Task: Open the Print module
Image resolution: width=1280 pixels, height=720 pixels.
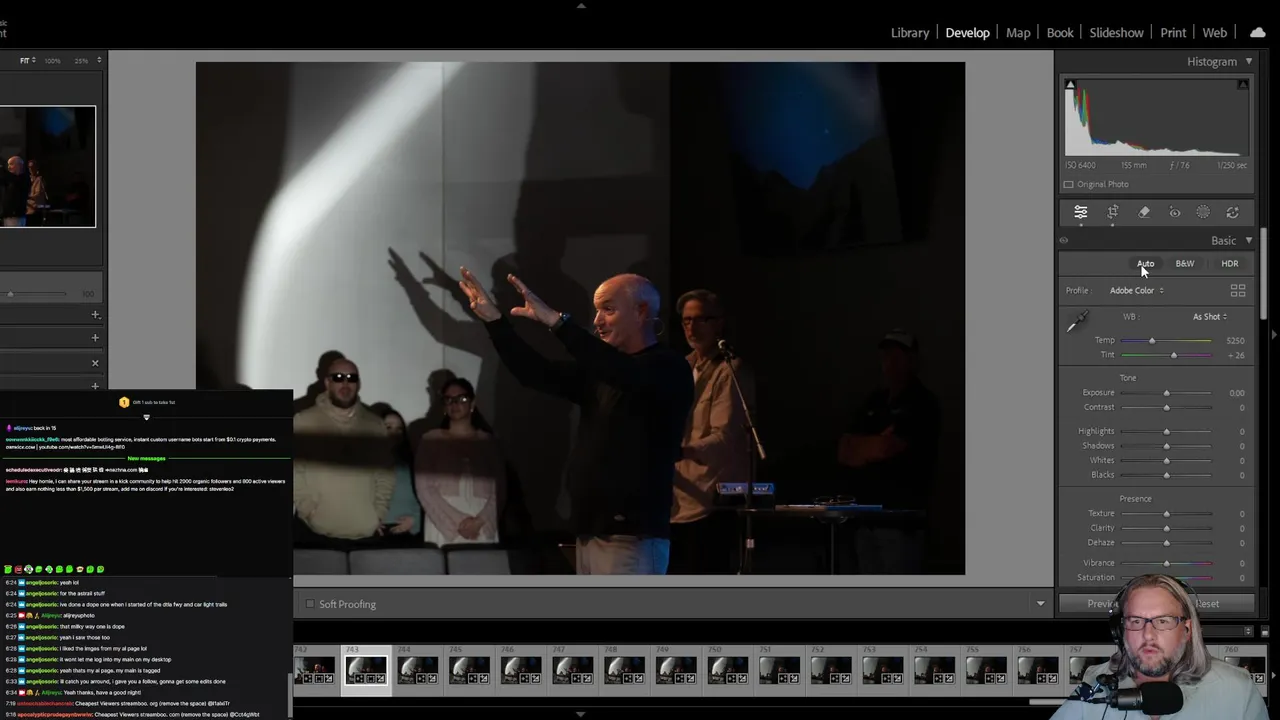Action: 1173,32
